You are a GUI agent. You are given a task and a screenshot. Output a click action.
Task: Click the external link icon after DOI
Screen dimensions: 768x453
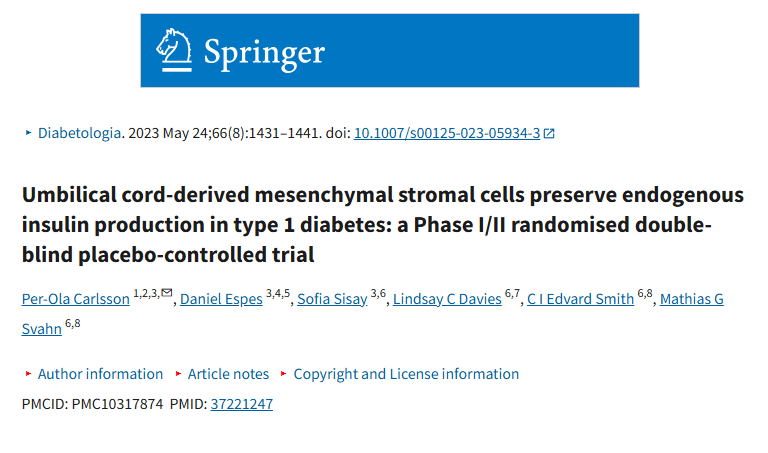tap(549, 133)
